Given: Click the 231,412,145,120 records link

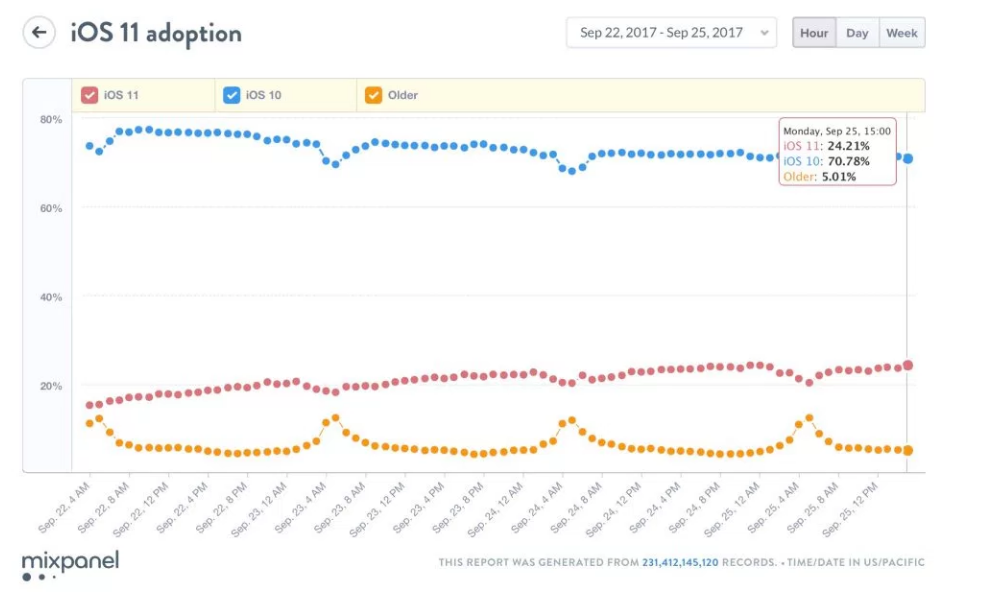Looking at the screenshot, I should click(680, 562).
